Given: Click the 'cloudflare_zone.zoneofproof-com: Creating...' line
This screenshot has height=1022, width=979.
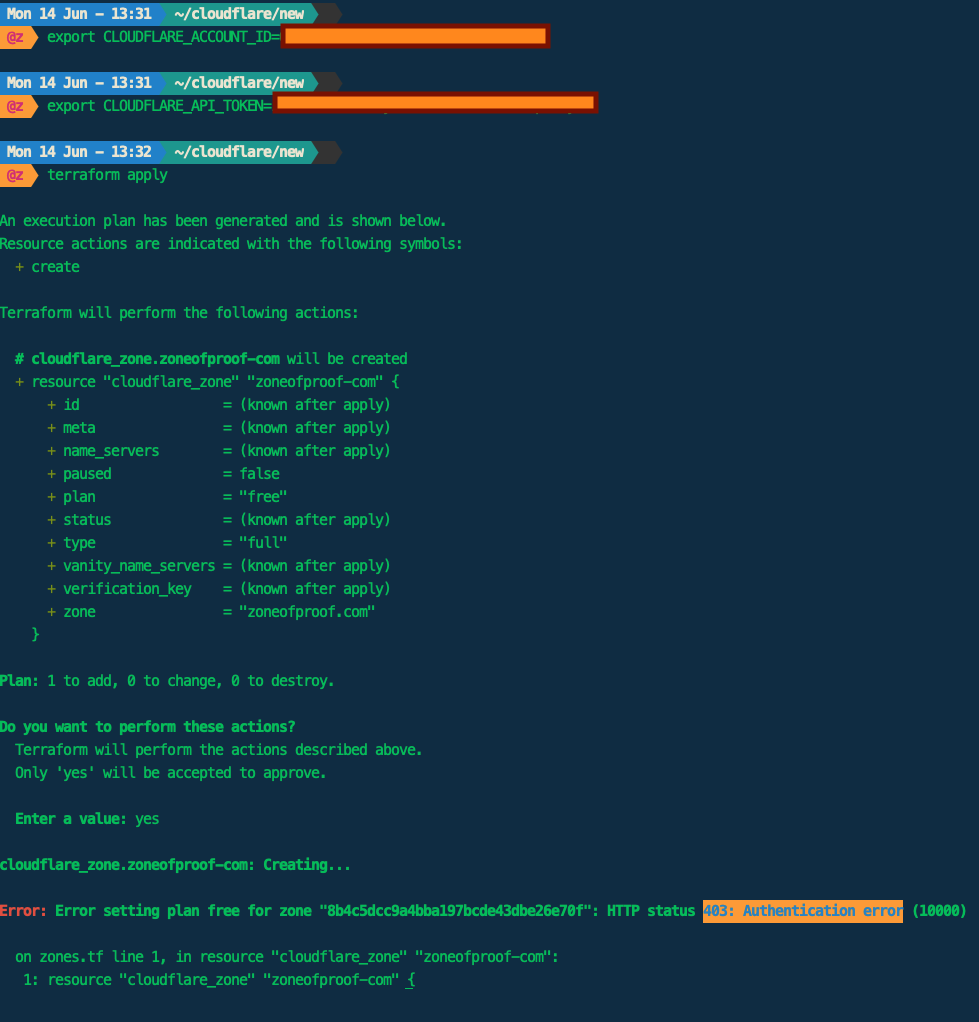Looking at the screenshot, I should (175, 865).
